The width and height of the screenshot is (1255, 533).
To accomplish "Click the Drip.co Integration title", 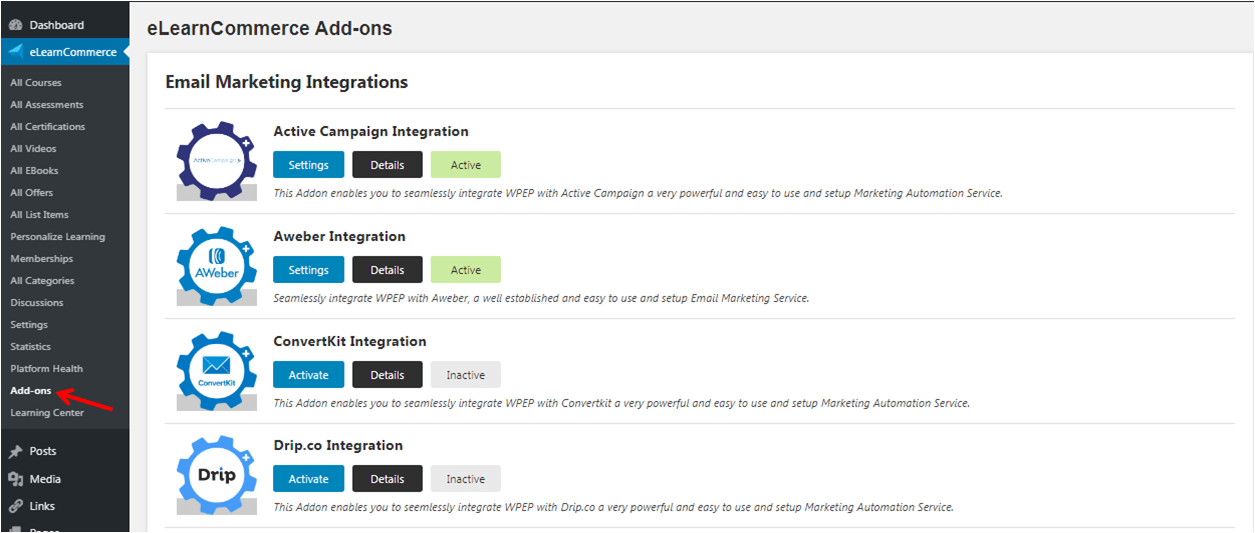I will (x=338, y=446).
